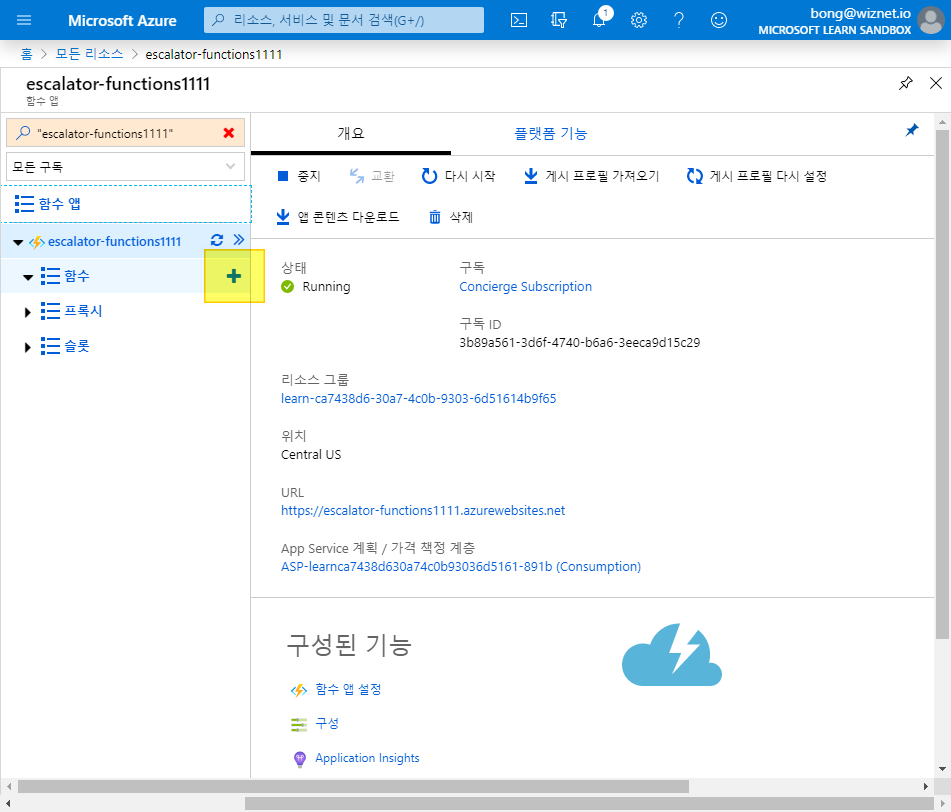
Task: Open the help question mark icon
Action: tap(679, 20)
